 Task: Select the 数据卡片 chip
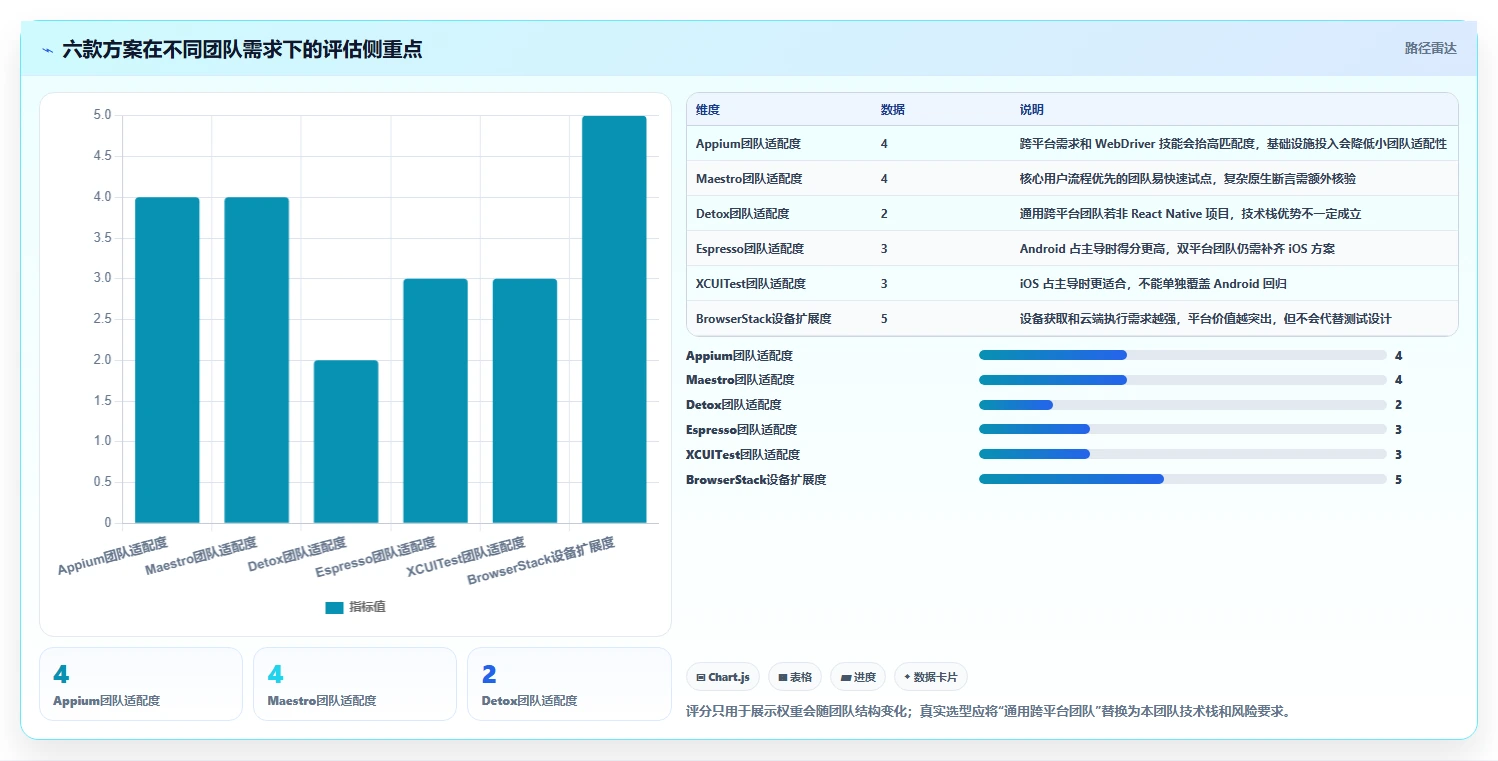pyautogui.click(x=930, y=677)
